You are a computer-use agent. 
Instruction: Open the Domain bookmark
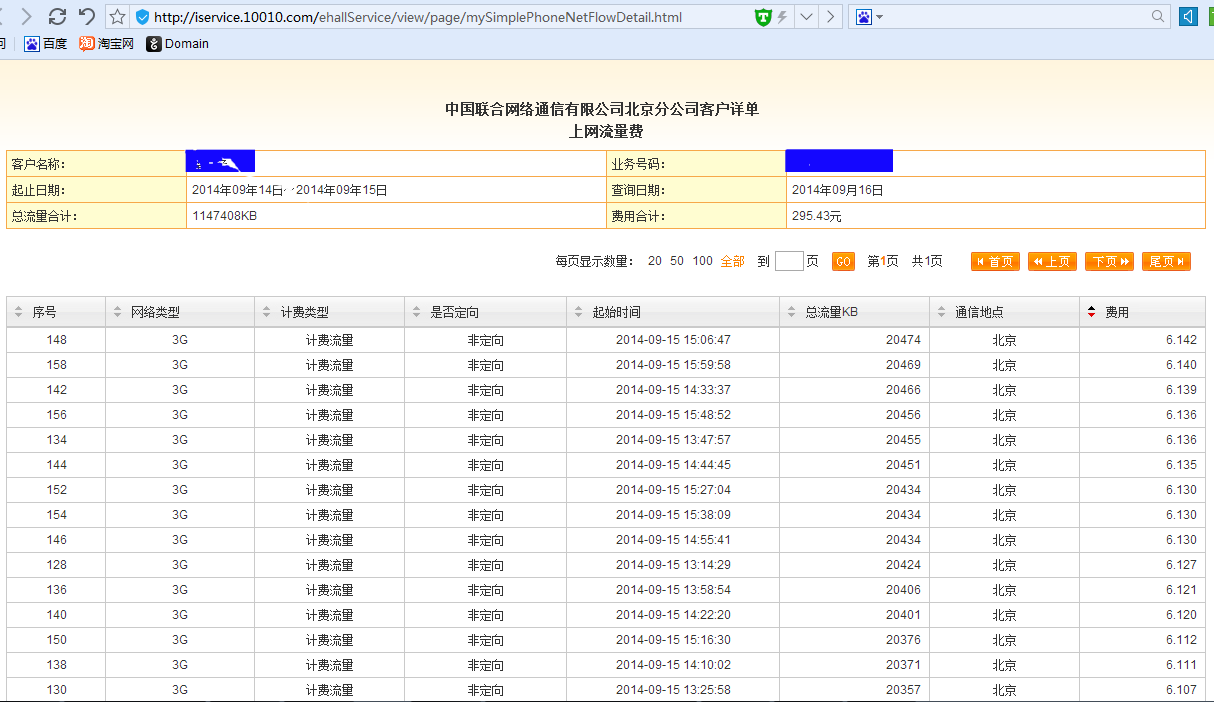point(178,44)
